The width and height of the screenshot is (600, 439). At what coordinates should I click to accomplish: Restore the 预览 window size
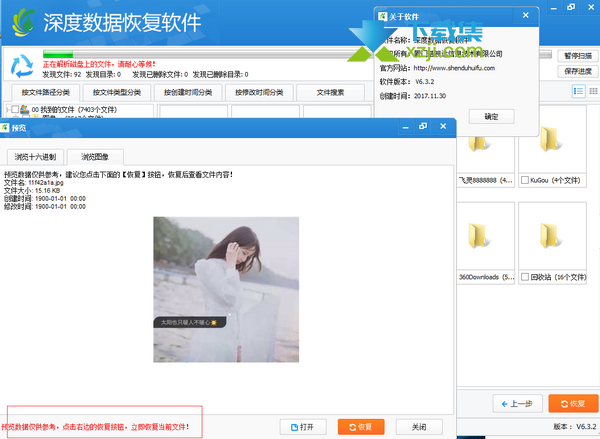(423, 126)
